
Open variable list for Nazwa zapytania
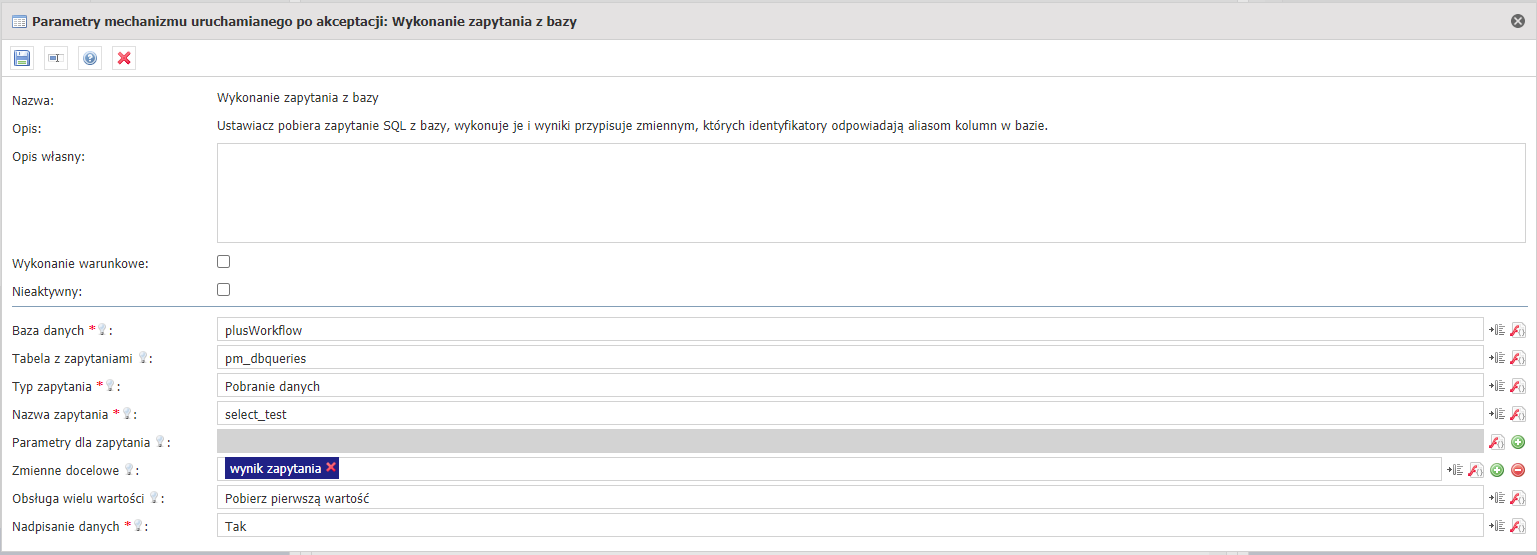coord(1497,414)
